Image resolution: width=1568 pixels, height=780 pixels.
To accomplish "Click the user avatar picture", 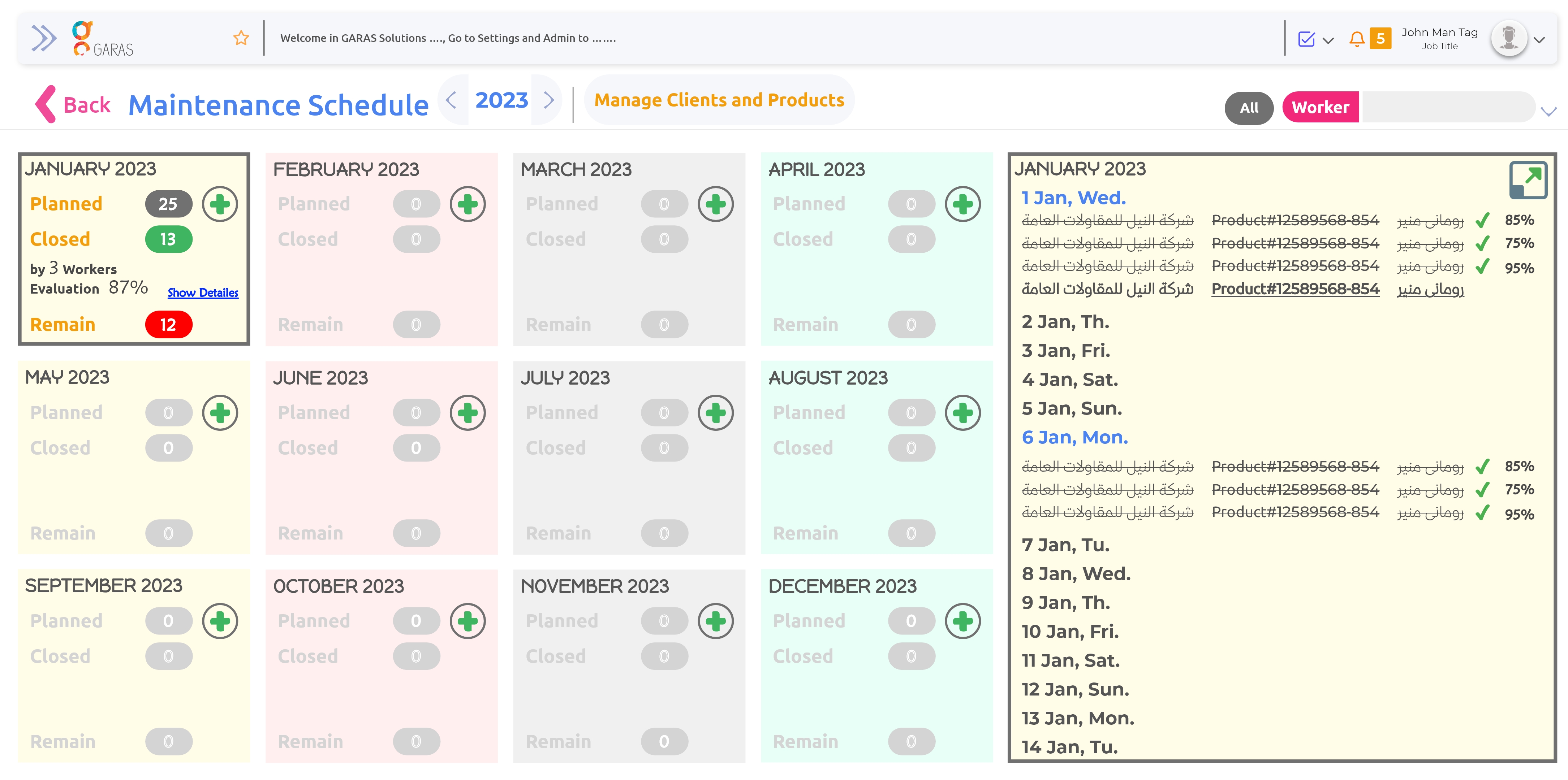I will pos(1509,38).
